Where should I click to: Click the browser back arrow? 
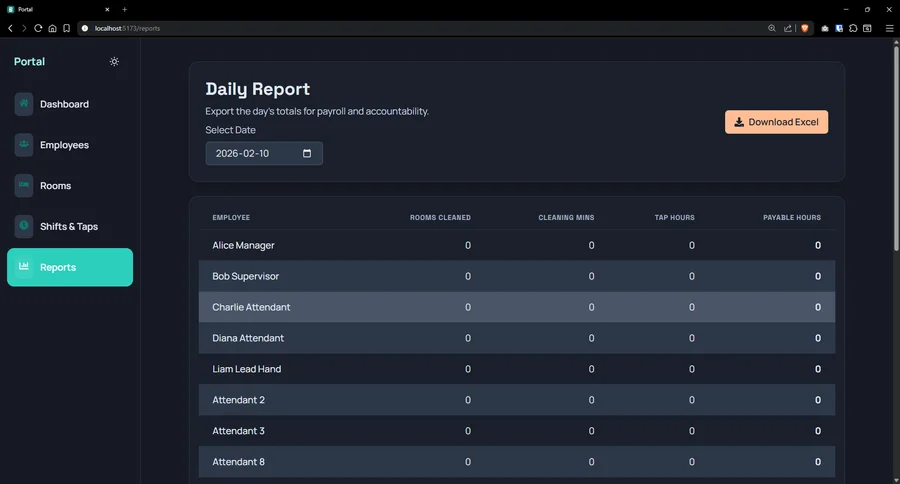(10, 28)
